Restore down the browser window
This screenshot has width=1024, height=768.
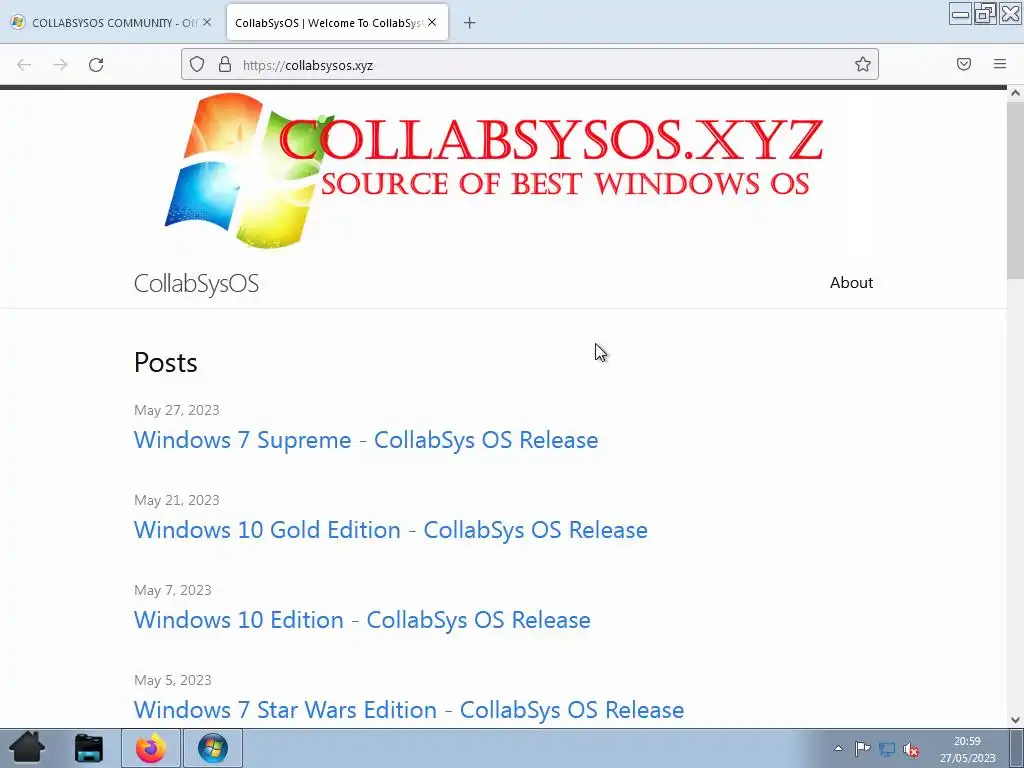click(985, 14)
